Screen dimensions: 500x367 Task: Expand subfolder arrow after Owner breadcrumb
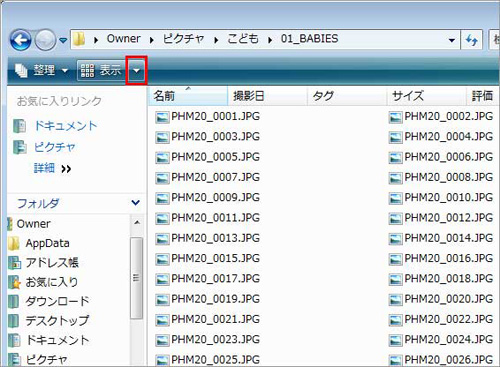[x=152, y=40]
